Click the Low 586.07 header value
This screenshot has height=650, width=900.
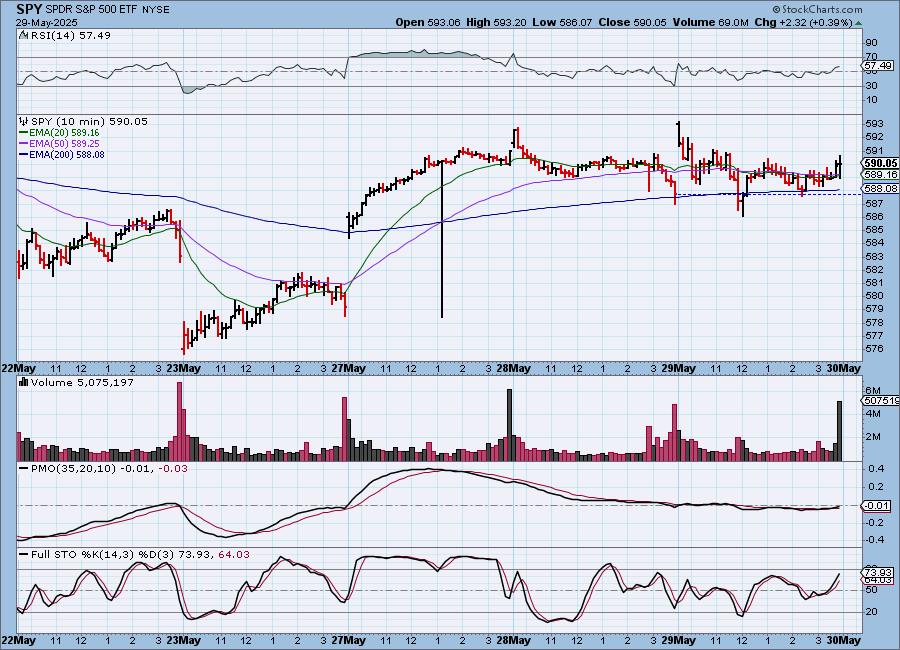(x=562, y=22)
